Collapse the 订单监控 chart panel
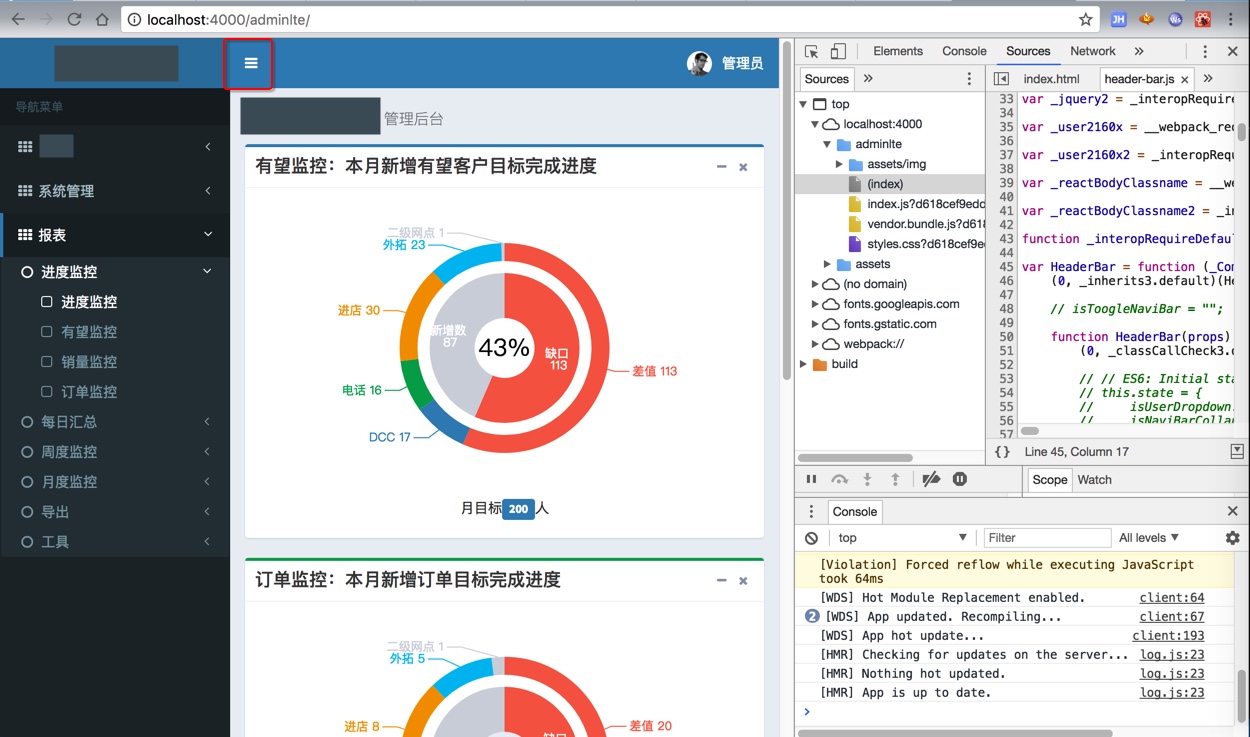Viewport: 1250px width, 737px height. coord(721,581)
